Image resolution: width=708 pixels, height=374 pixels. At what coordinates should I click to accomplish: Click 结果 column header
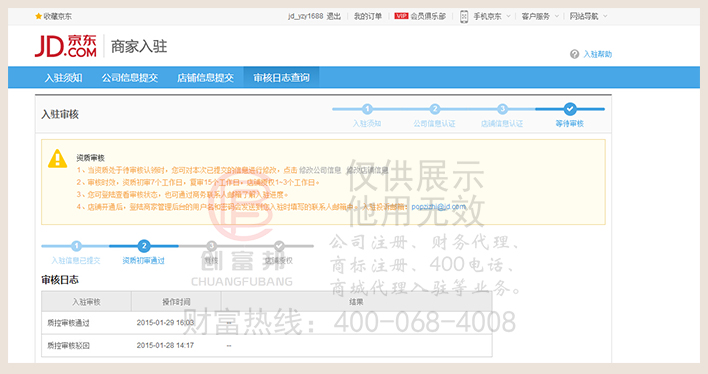click(356, 301)
